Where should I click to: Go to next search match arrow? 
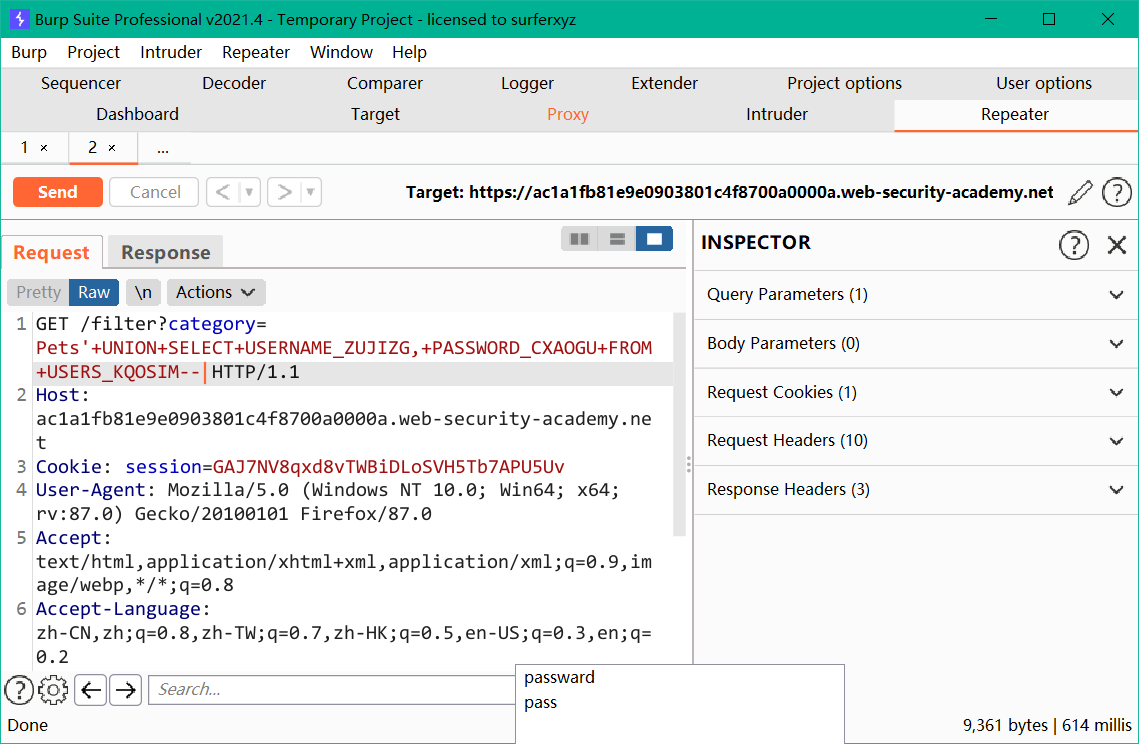pyautogui.click(x=126, y=690)
